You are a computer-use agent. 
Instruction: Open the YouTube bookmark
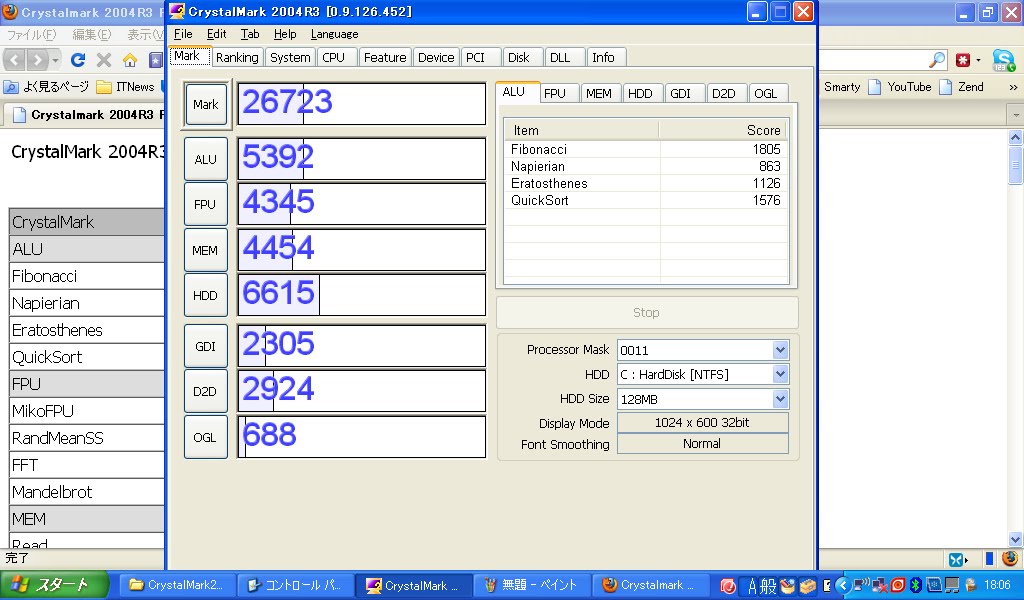click(x=900, y=87)
